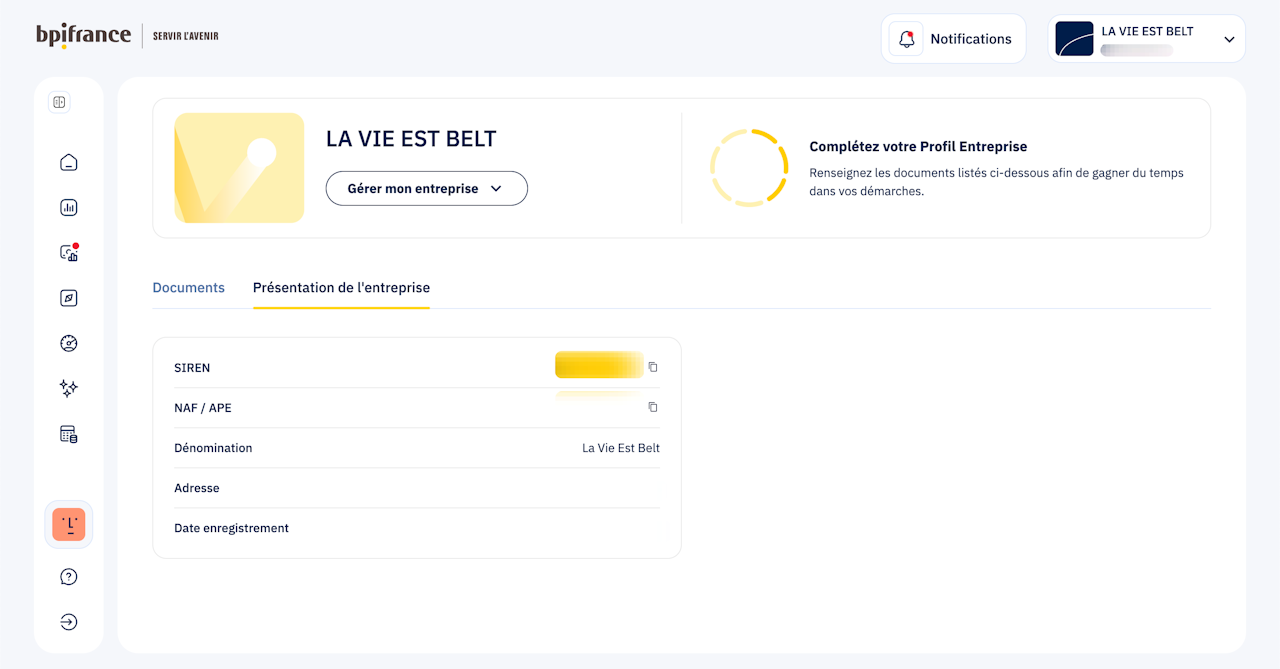Open the calculator icon in sidebar
Viewport: 1280px width, 669px height.
(69, 434)
